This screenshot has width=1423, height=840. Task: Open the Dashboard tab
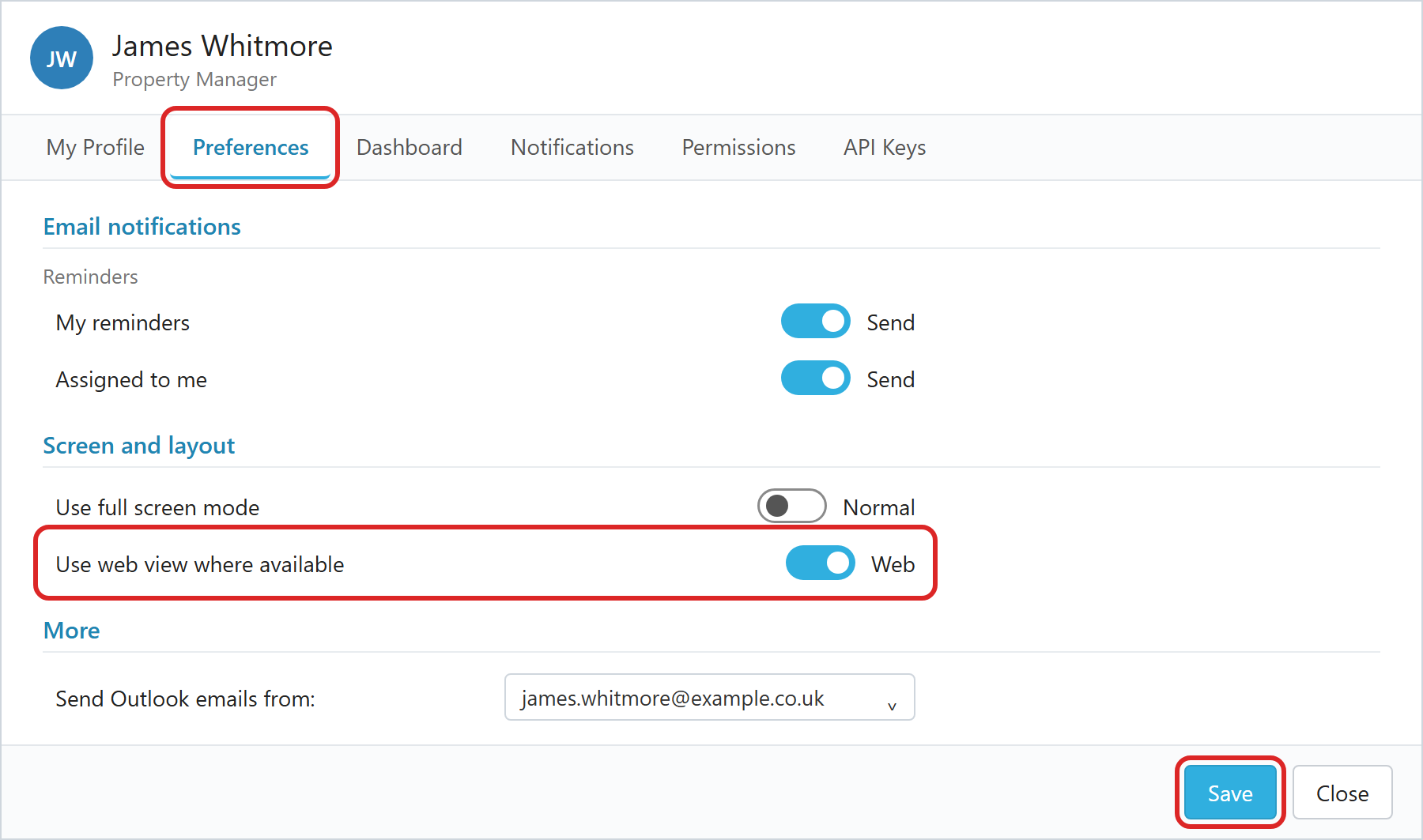(x=410, y=148)
